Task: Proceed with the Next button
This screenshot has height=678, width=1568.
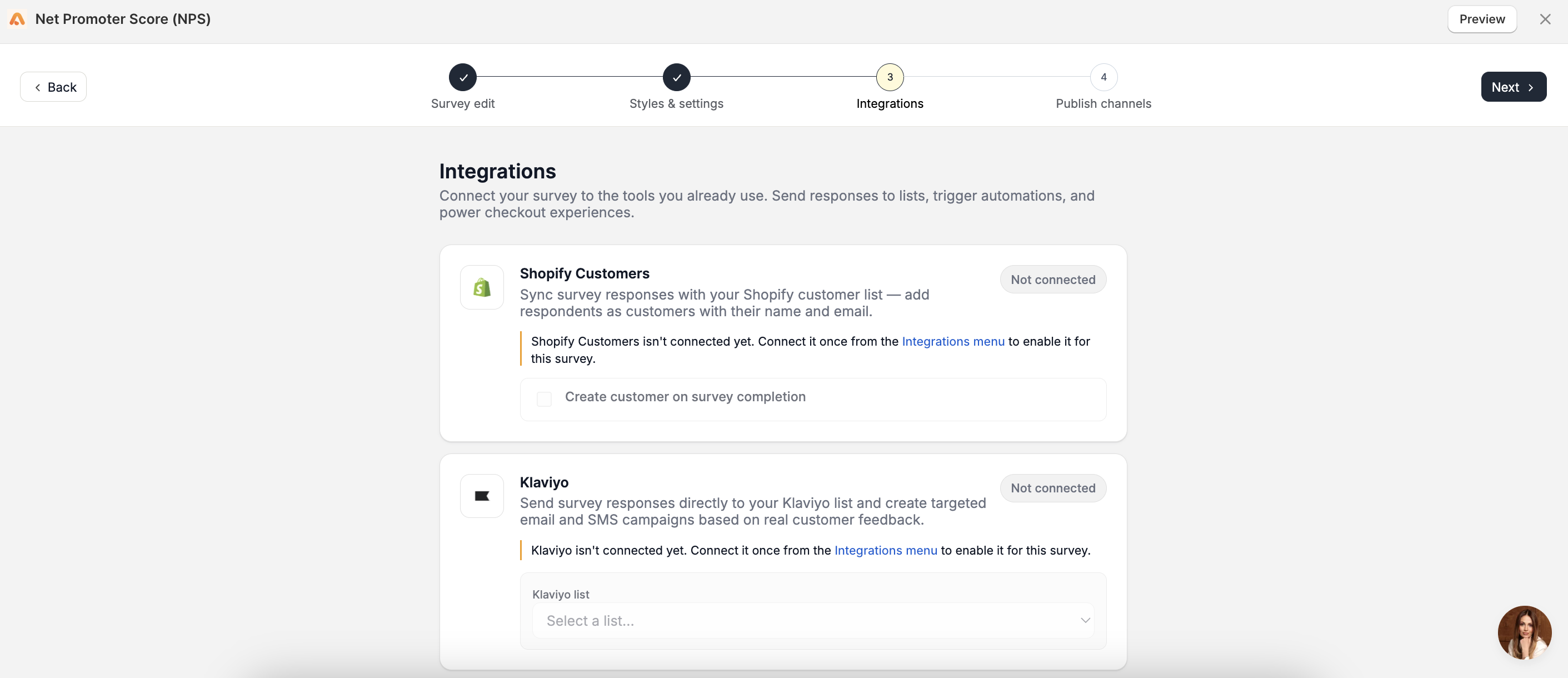Action: tap(1513, 87)
